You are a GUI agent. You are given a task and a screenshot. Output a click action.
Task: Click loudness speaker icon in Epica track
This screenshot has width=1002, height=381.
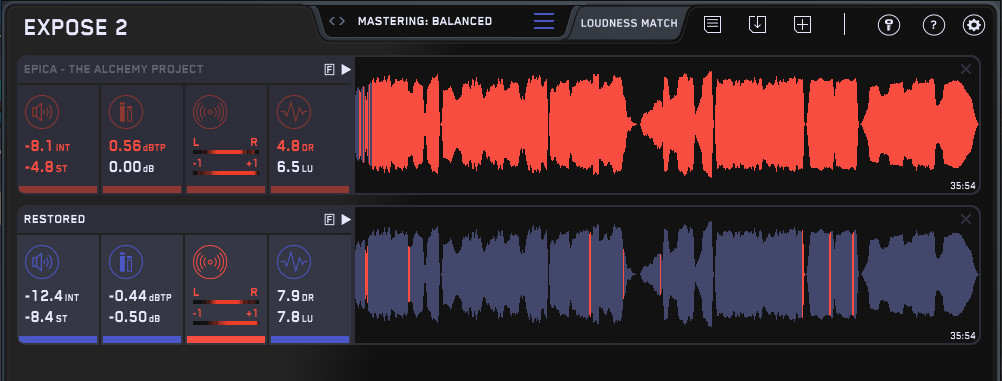[x=42, y=113]
